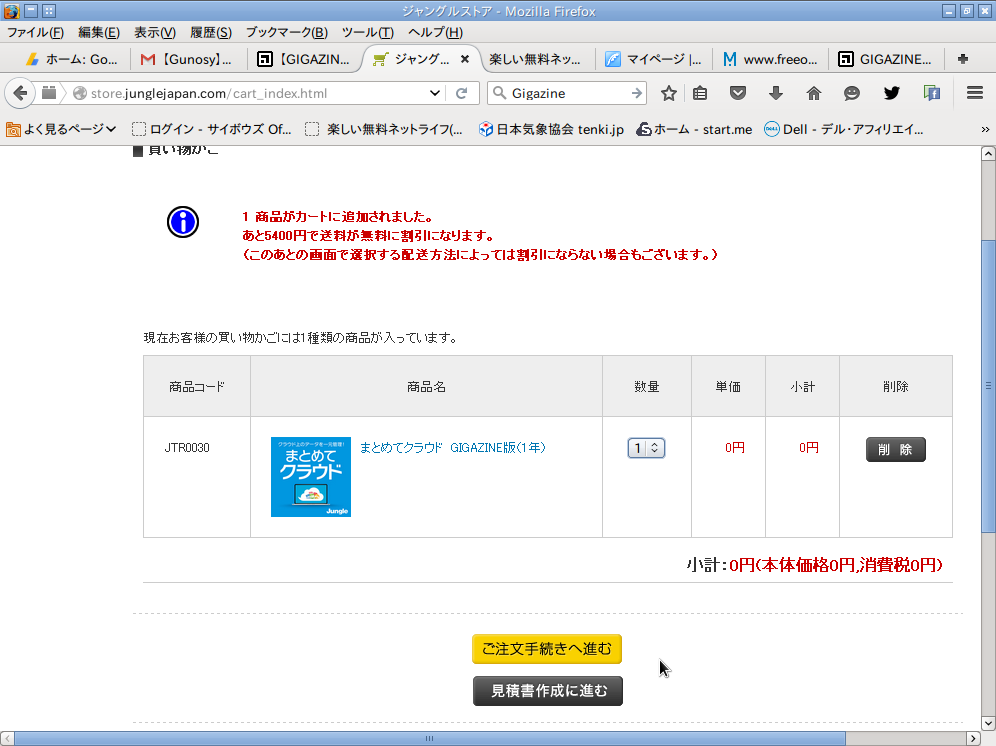Open the URL history dropdown arrow

434,93
